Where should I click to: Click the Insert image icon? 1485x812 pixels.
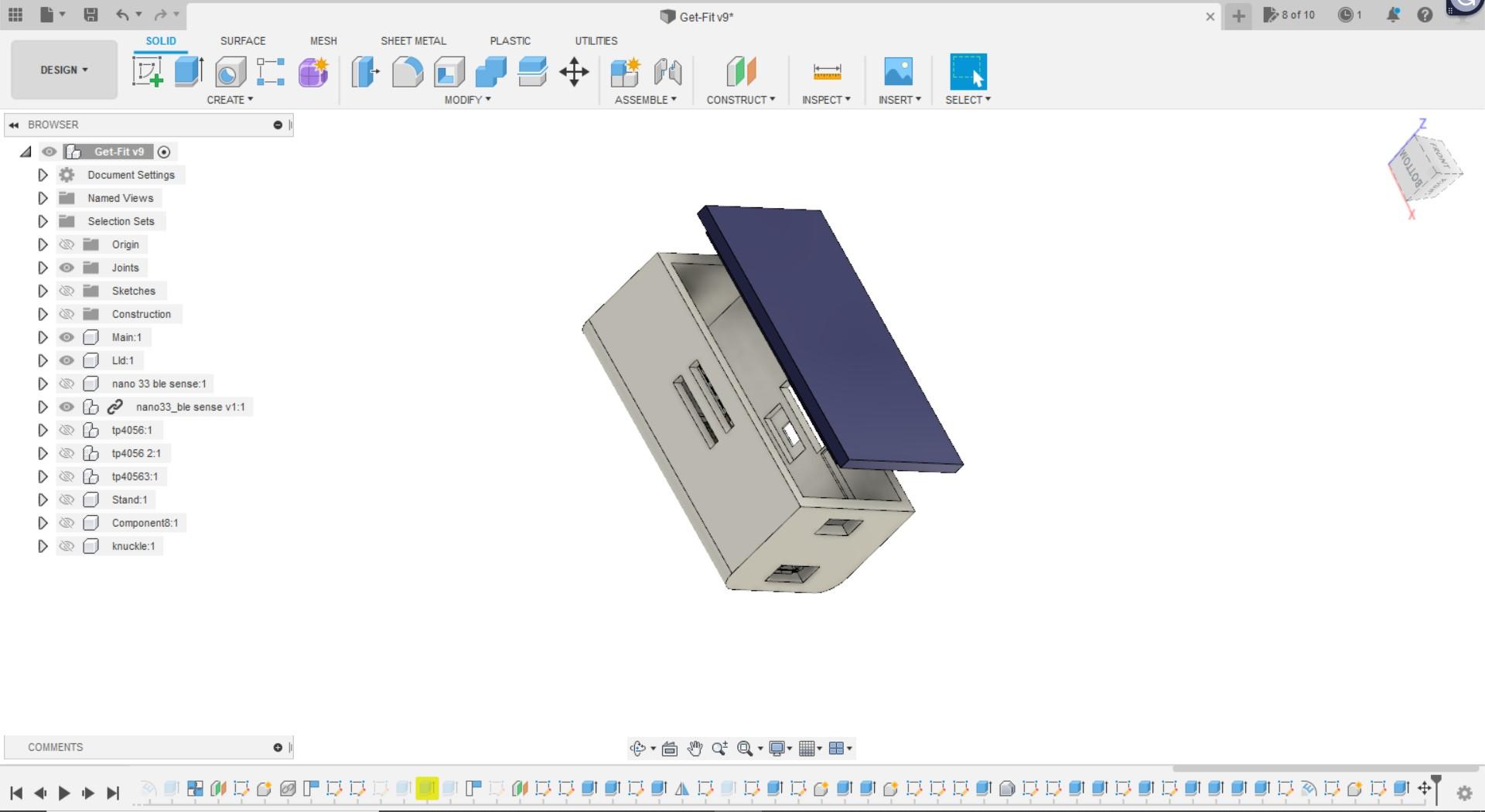coord(898,72)
